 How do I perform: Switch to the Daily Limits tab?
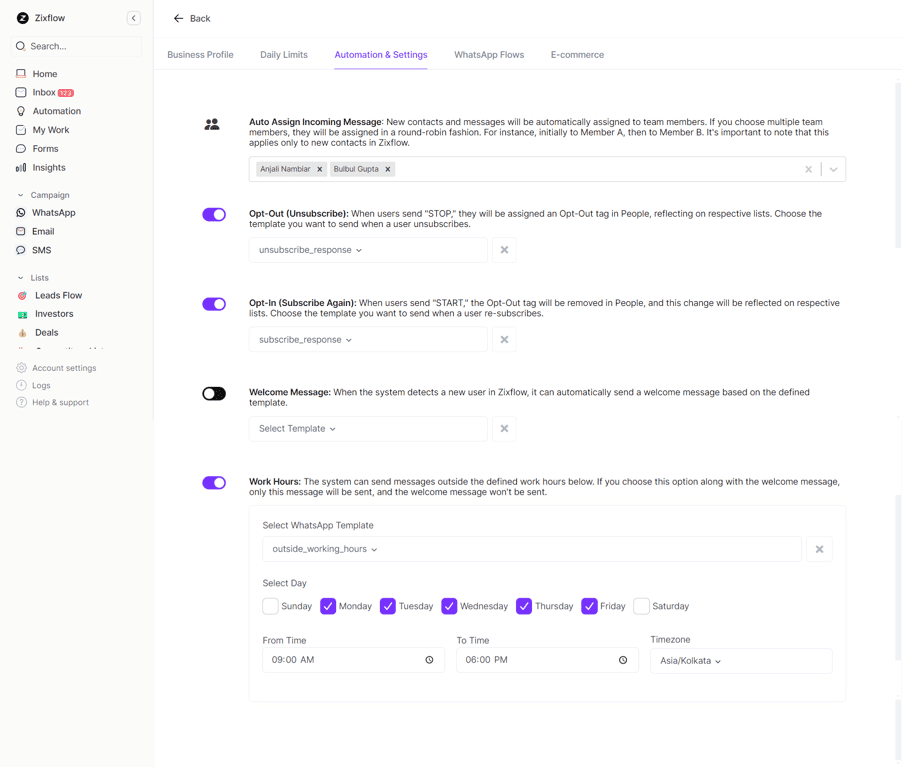(x=284, y=55)
